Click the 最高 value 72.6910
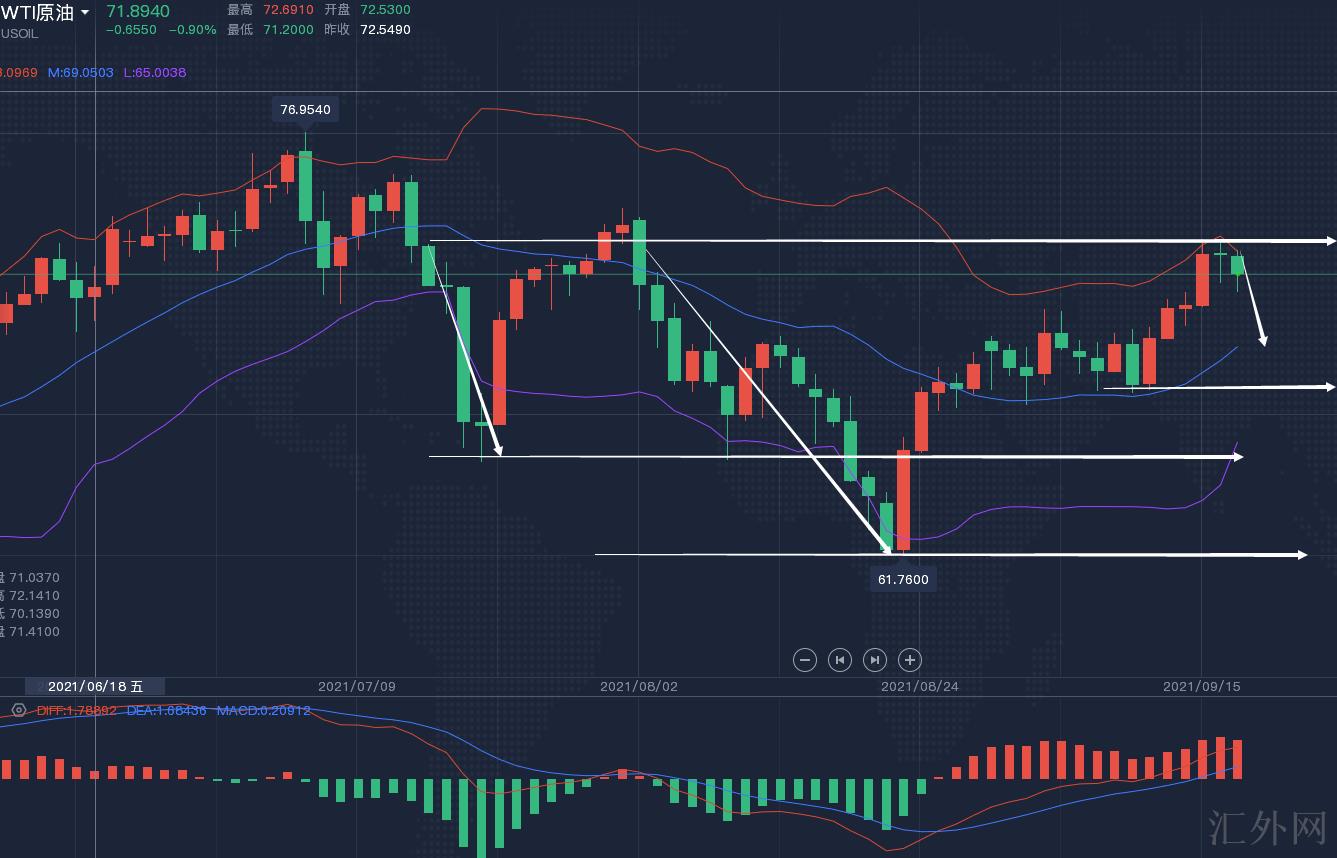1337x858 pixels. (x=287, y=10)
